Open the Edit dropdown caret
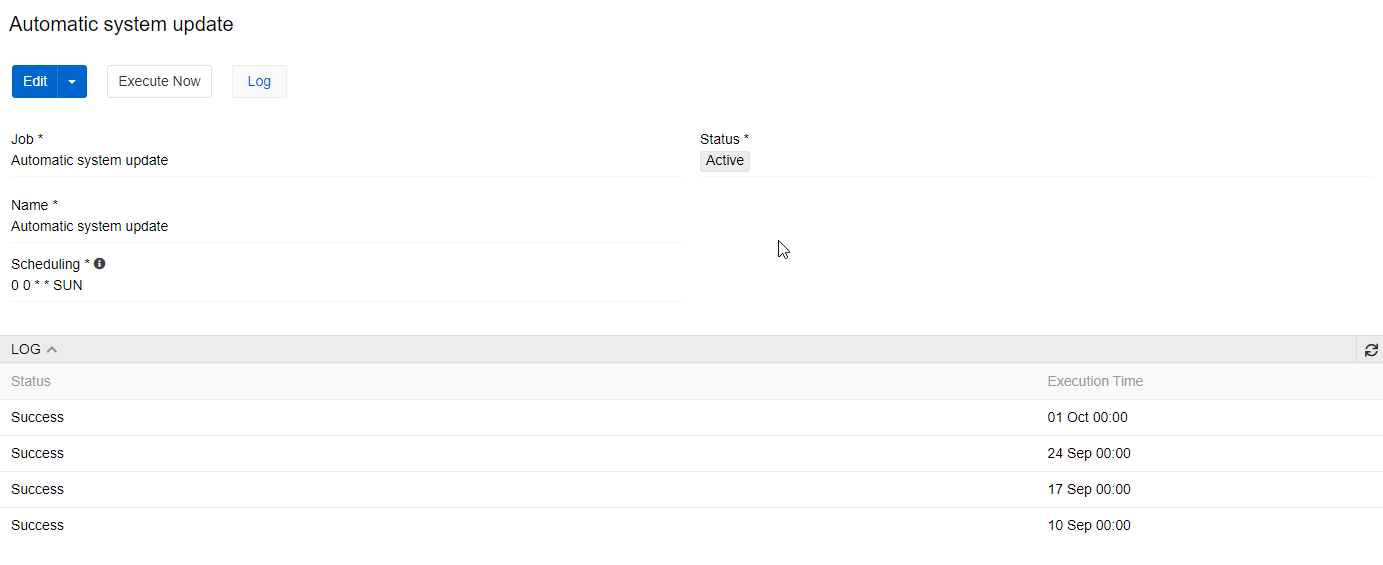The height and width of the screenshot is (565, 1383). [x=72, y=82]
